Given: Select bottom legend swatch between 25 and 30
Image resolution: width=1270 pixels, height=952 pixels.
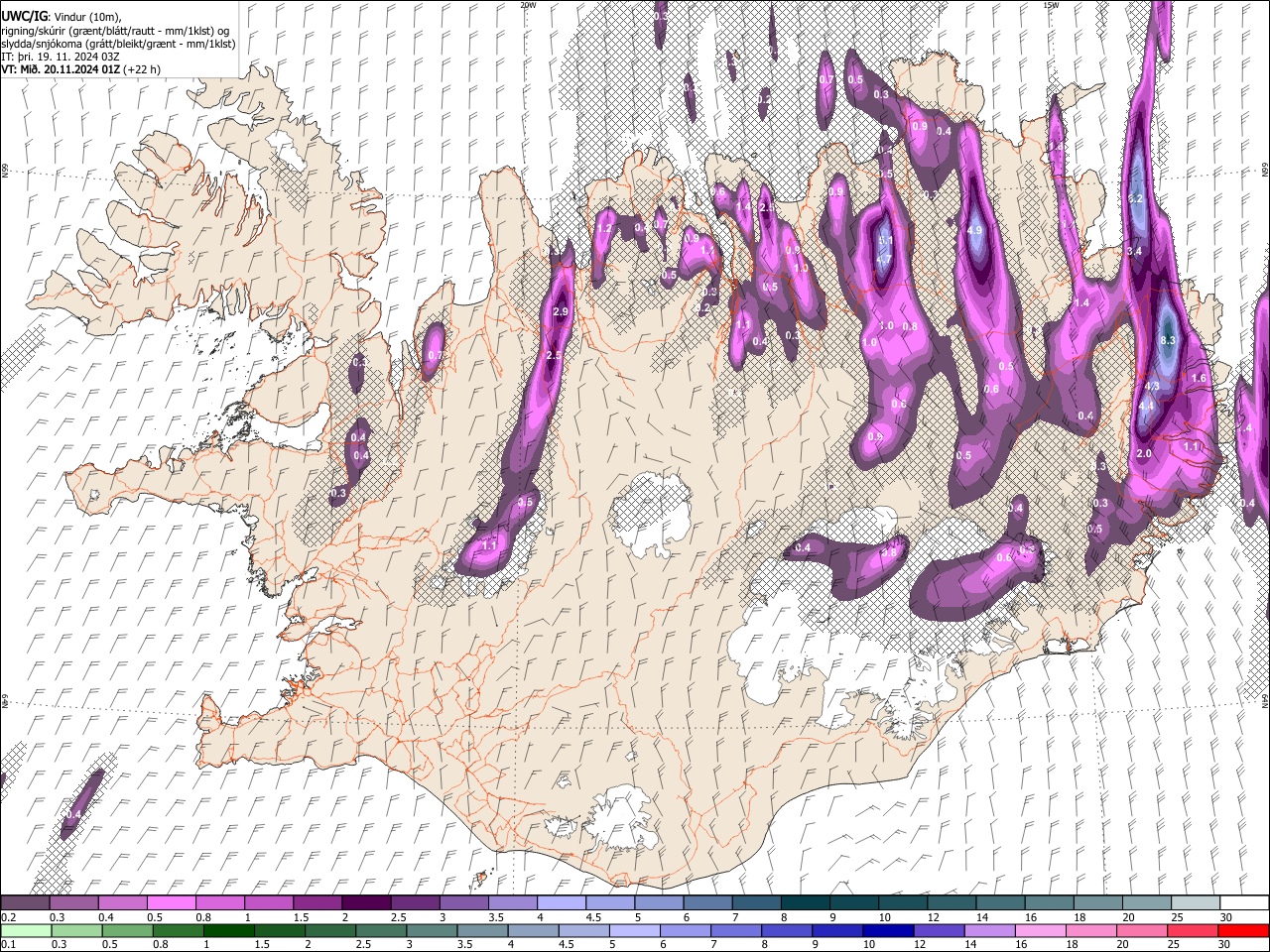Looking at the screenshot, I should point(1192,930).
